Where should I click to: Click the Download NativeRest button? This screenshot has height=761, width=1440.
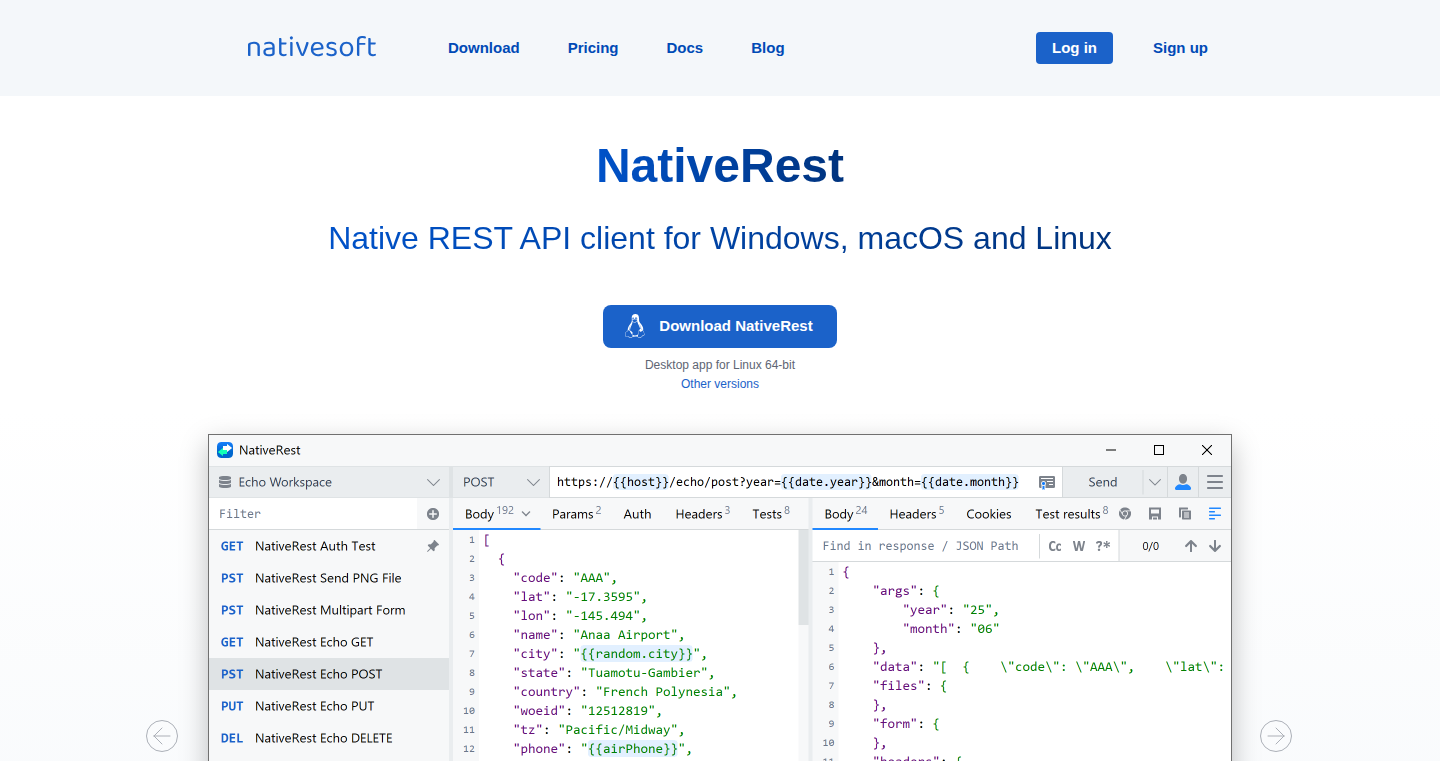pos(720,326)
